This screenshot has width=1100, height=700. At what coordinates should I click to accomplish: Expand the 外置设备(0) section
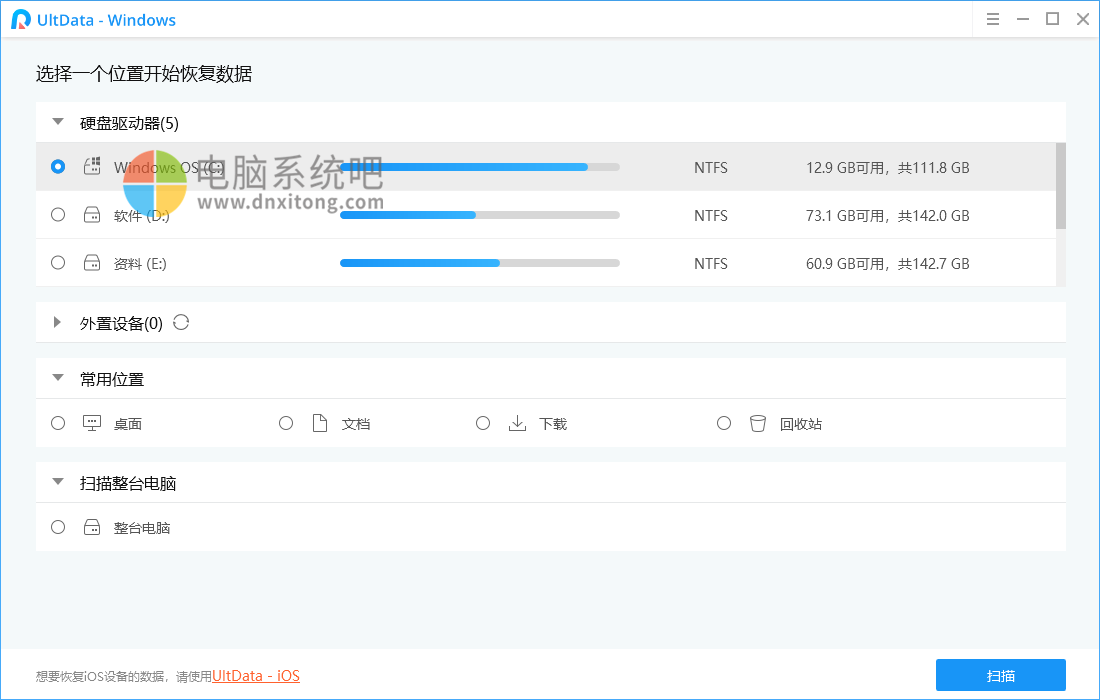coord(58,323)
